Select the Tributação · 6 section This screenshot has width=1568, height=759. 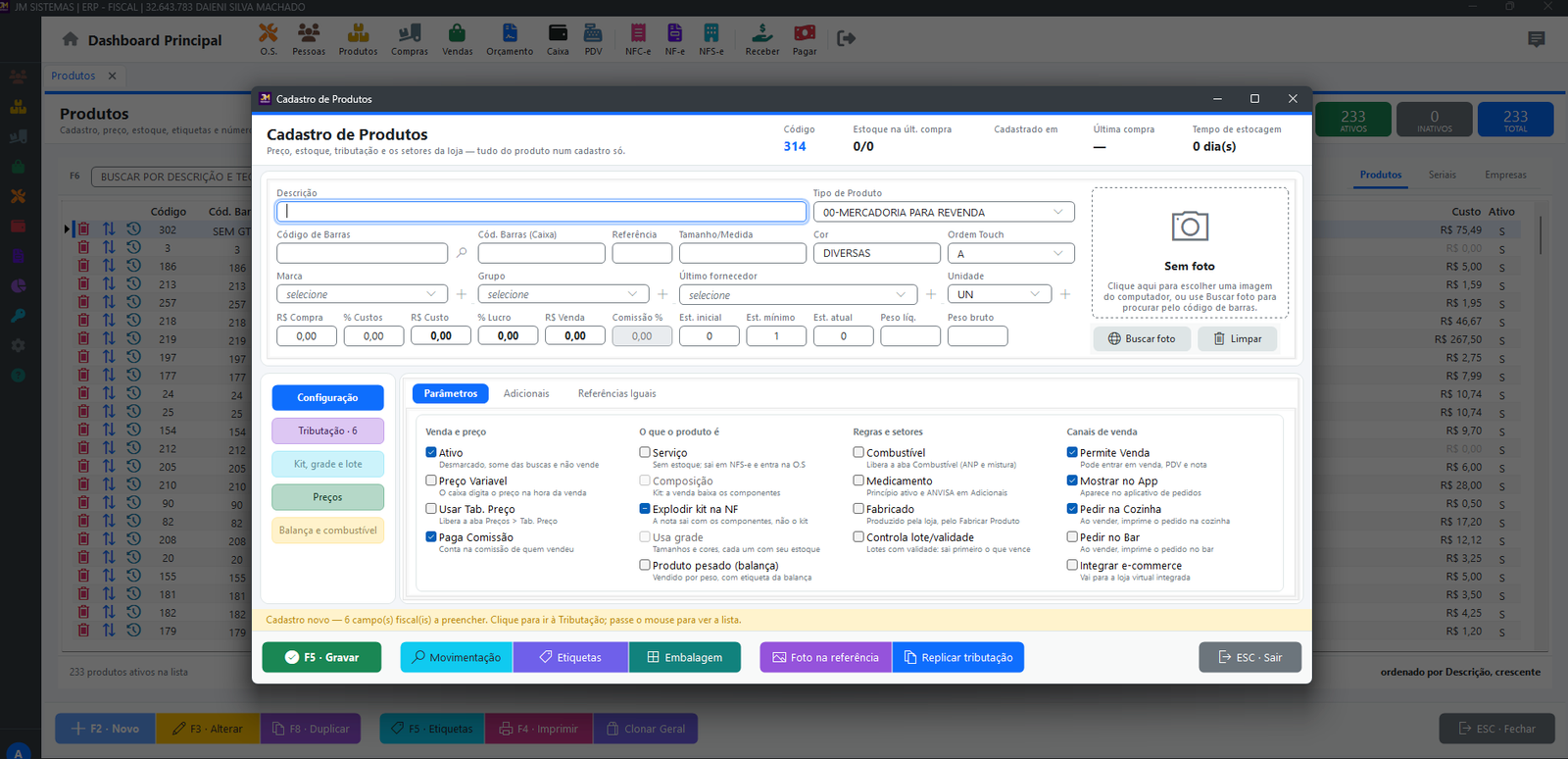[x=327, y=430]
